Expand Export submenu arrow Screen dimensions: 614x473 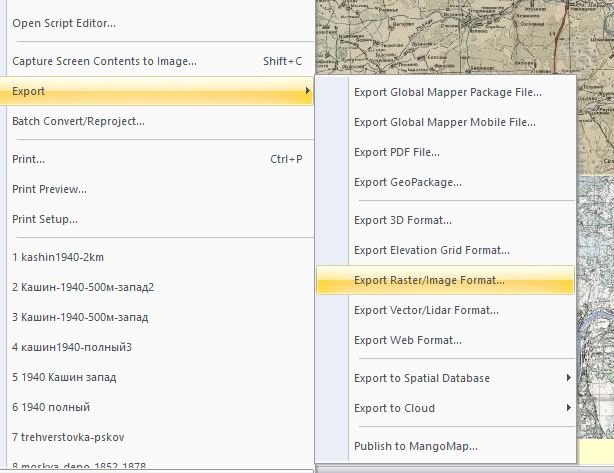[308, 91]
